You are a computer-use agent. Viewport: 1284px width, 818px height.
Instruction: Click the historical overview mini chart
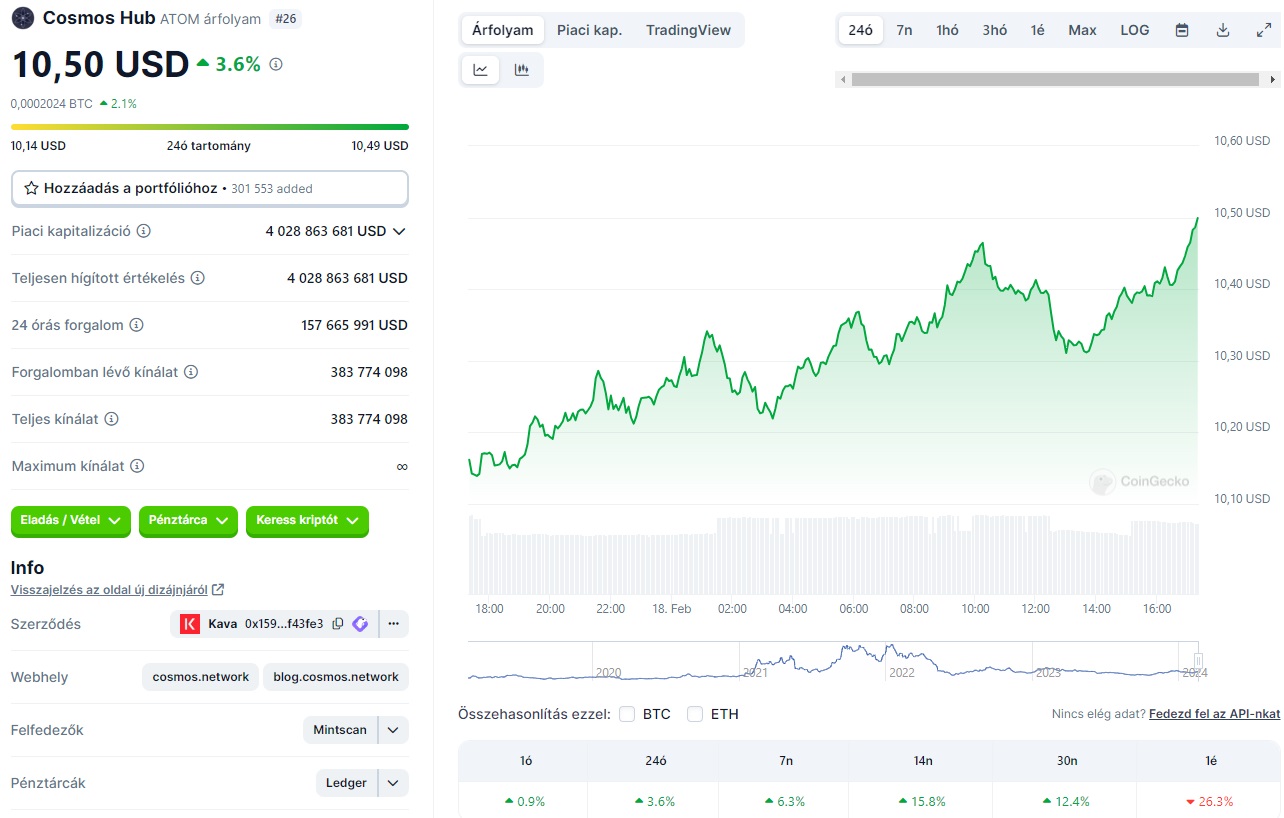click(833, 663)
